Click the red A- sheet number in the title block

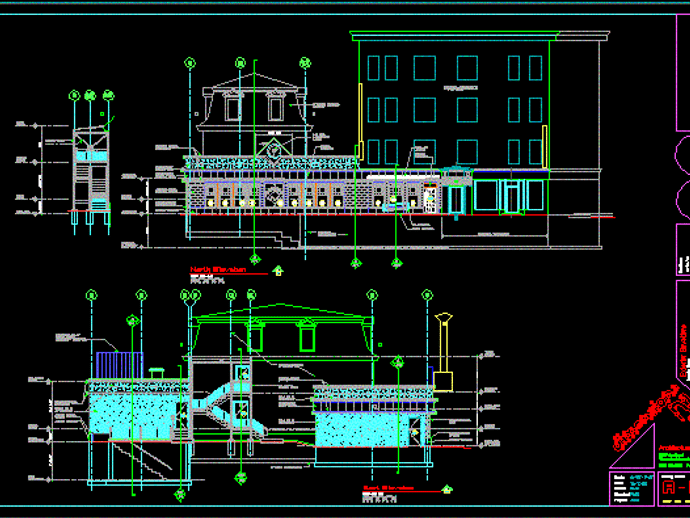coord(675,487)
